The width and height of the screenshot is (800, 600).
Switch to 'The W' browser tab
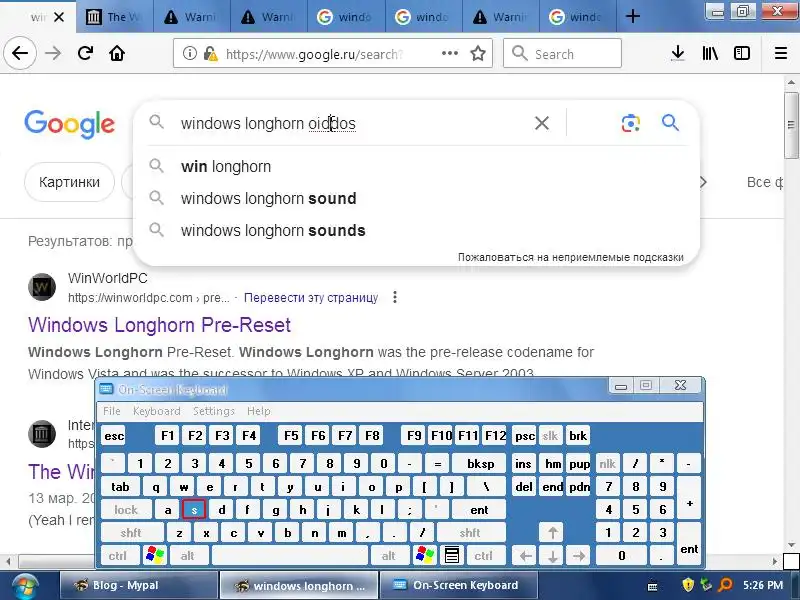115,17
